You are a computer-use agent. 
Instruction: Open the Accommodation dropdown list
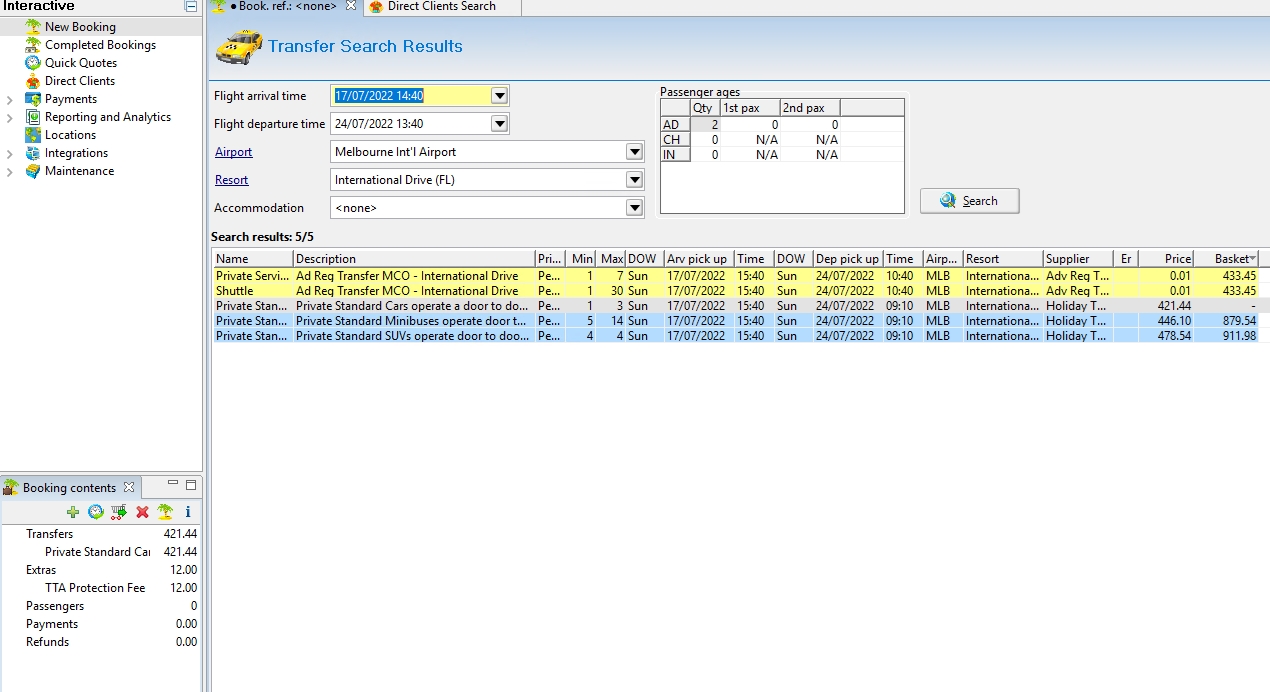[x=634, y=208]
